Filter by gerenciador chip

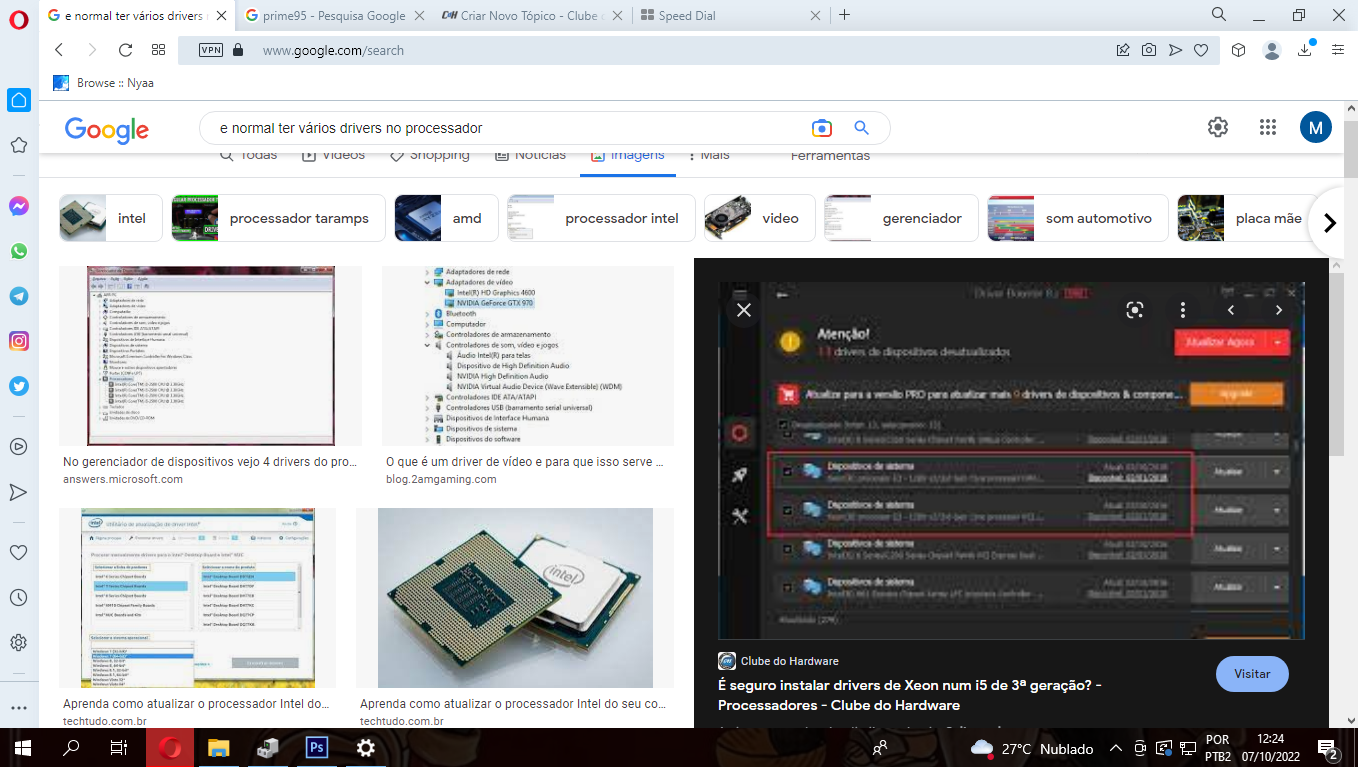click(x=901, y=218)
